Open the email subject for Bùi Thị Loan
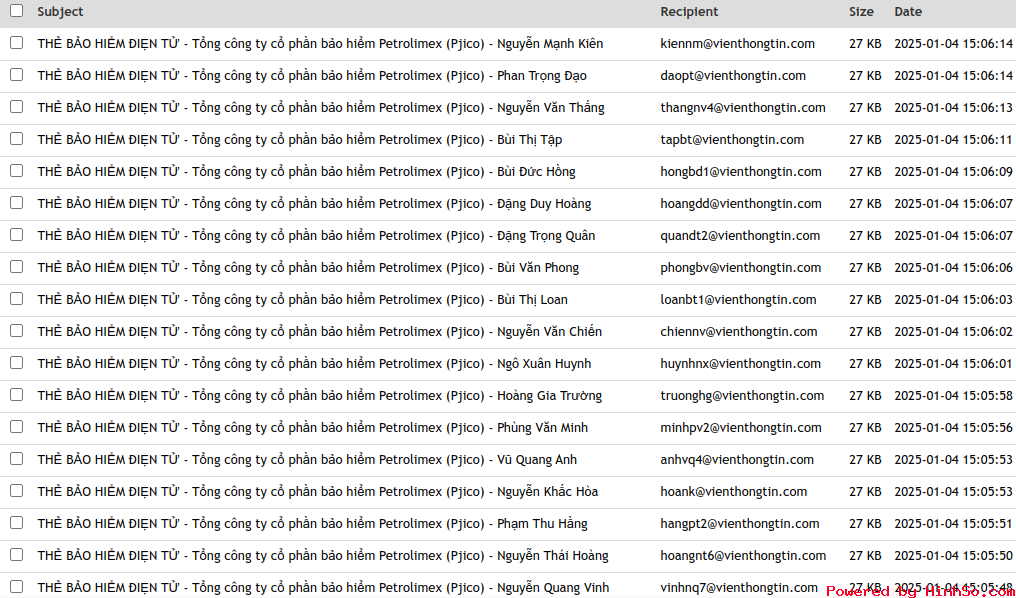The image size is (1016, 598). click(x=303, y=300)
